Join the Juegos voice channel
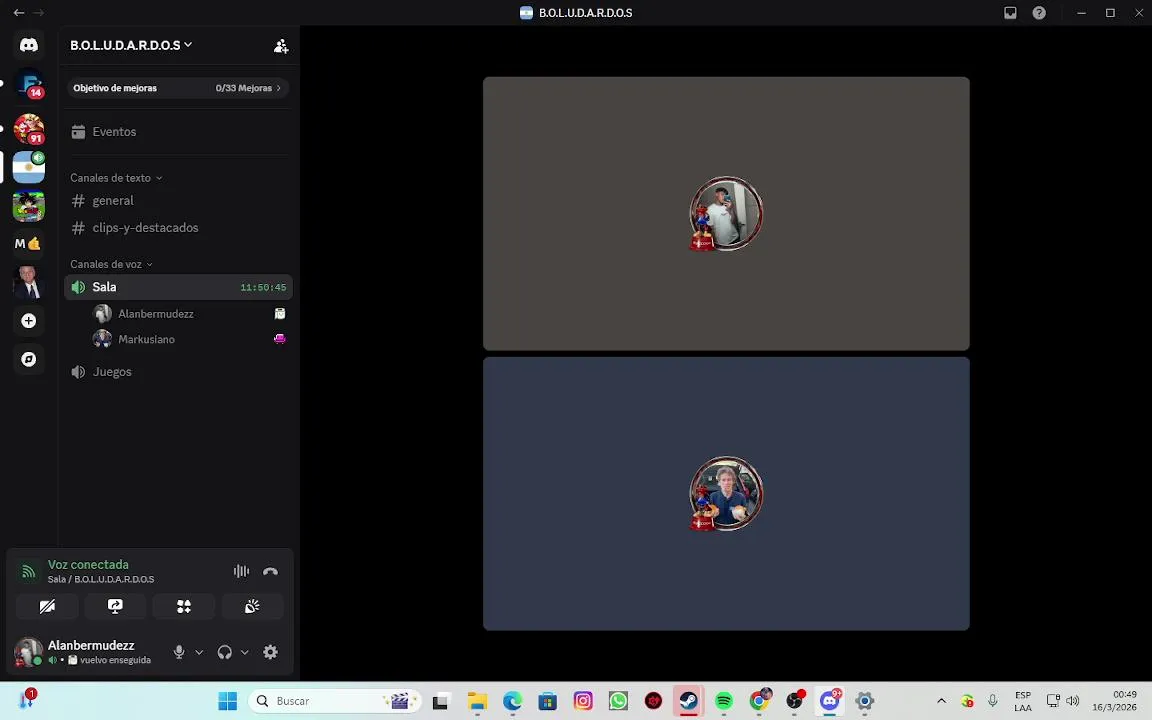 (179, 372)
